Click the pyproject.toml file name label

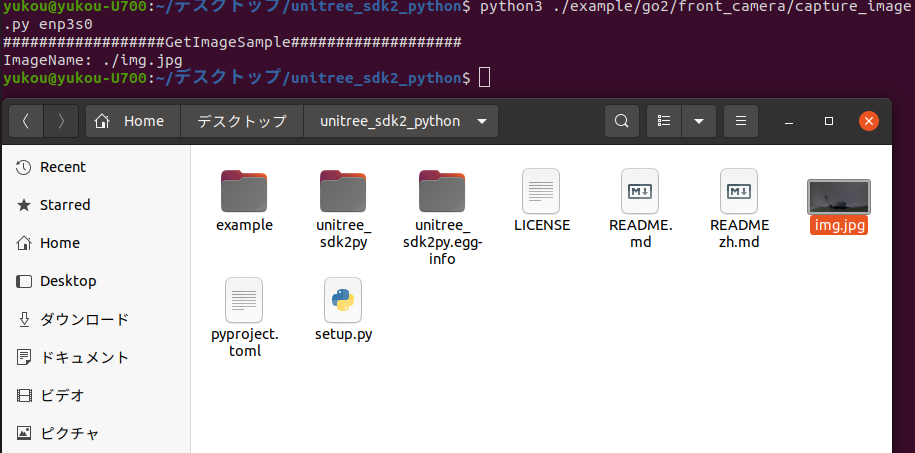point(245,343)
